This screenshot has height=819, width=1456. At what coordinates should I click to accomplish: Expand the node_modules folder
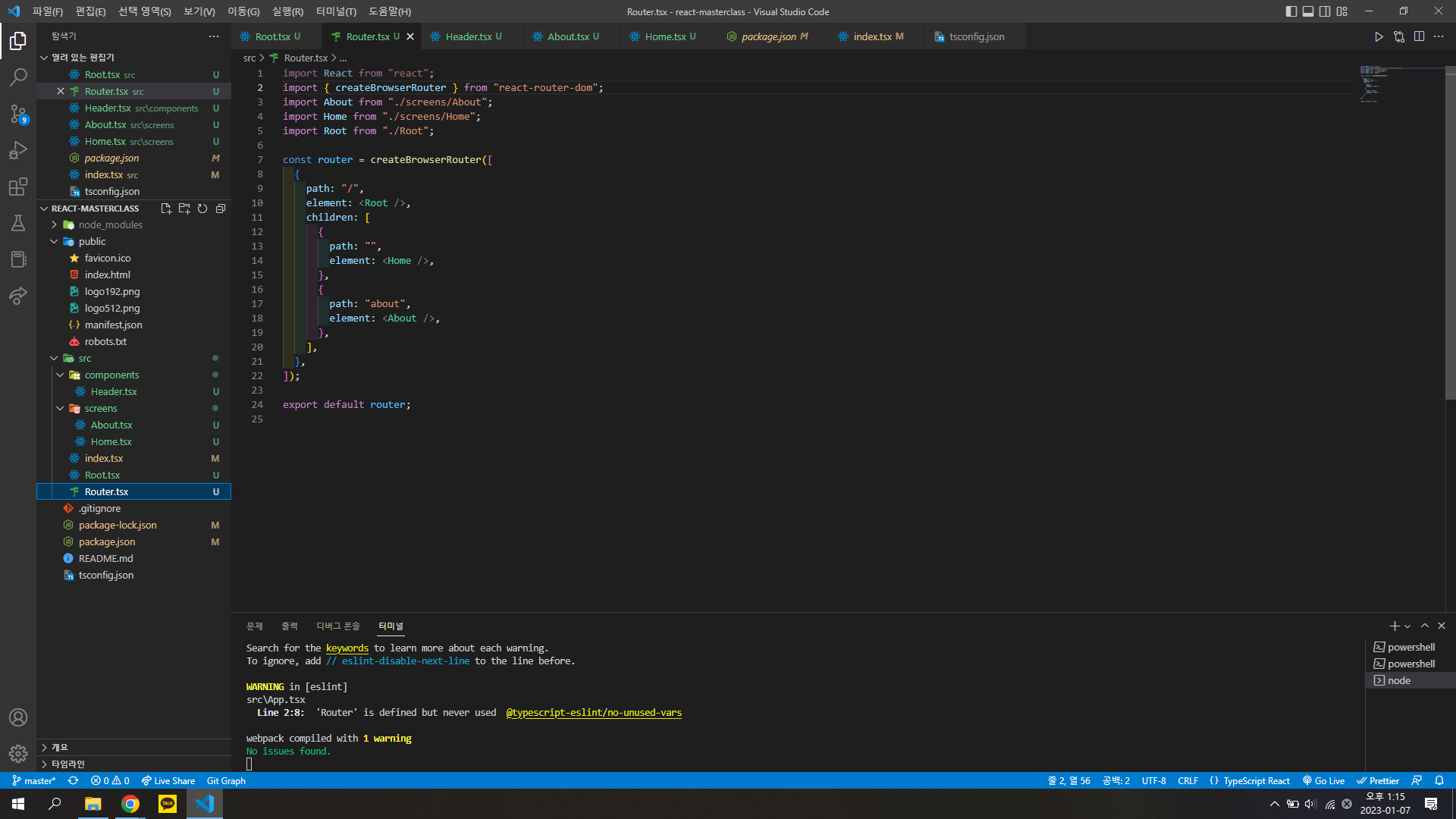tap(55, 224)
